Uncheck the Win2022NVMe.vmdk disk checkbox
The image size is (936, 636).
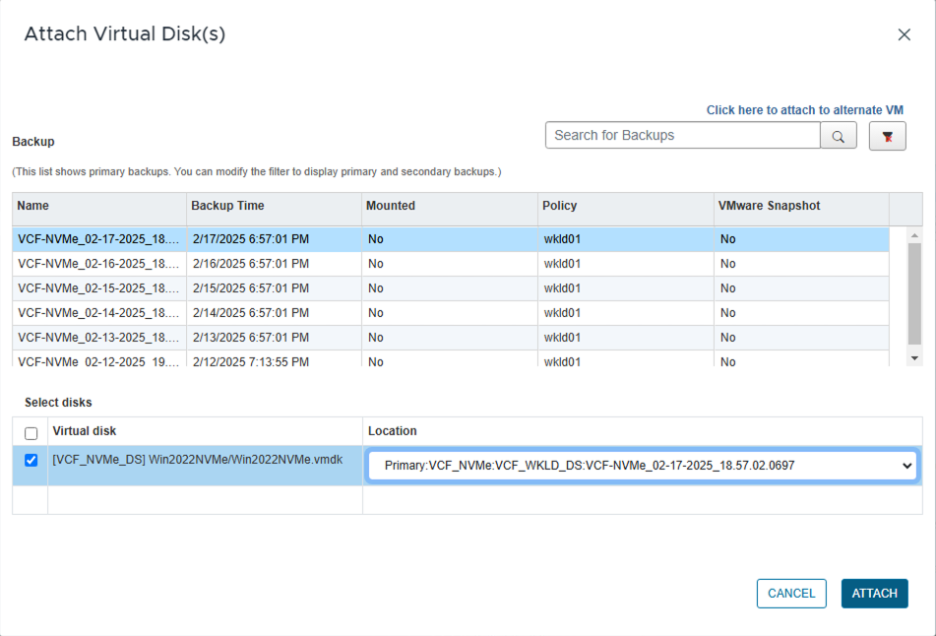31,461
